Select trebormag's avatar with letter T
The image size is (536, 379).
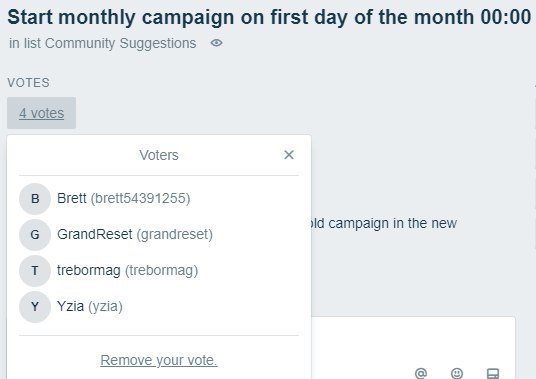click(35, 271)
